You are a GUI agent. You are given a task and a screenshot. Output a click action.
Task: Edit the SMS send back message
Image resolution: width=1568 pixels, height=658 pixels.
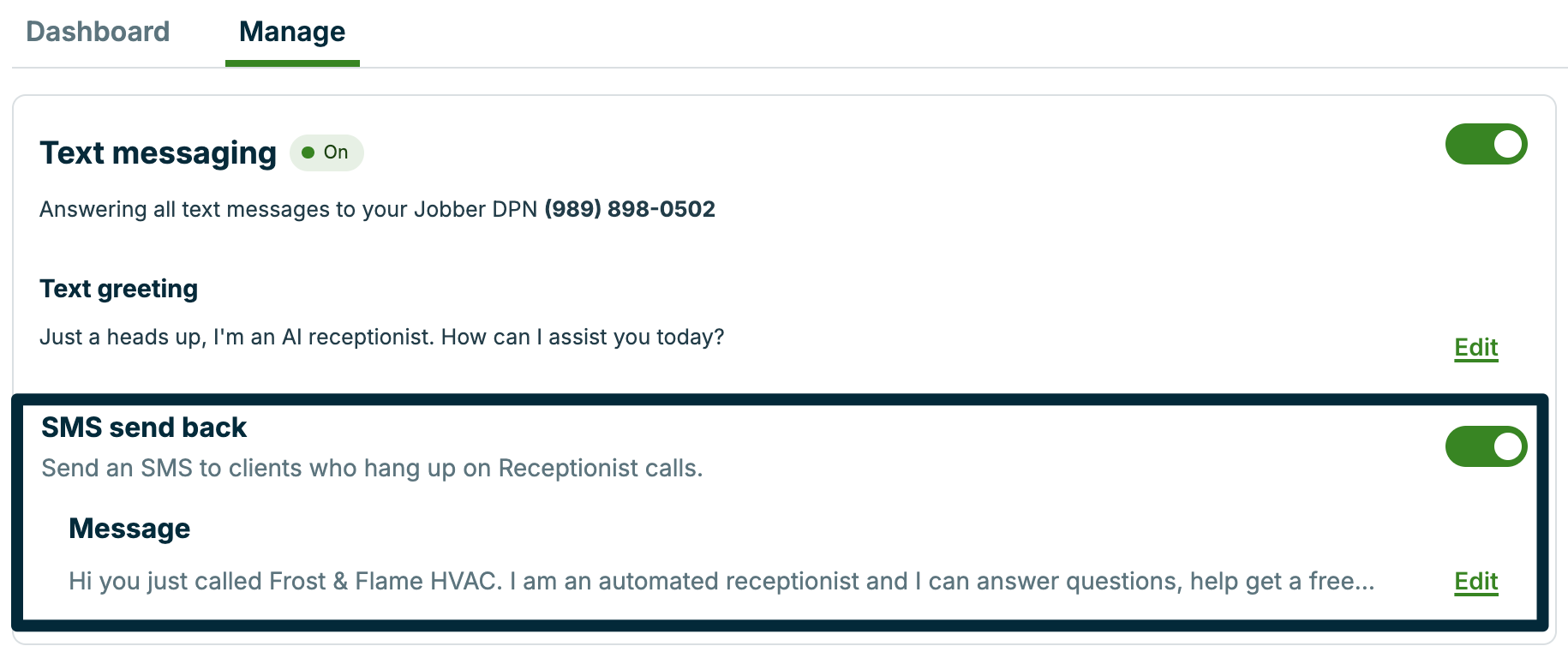coord(1475,581)
